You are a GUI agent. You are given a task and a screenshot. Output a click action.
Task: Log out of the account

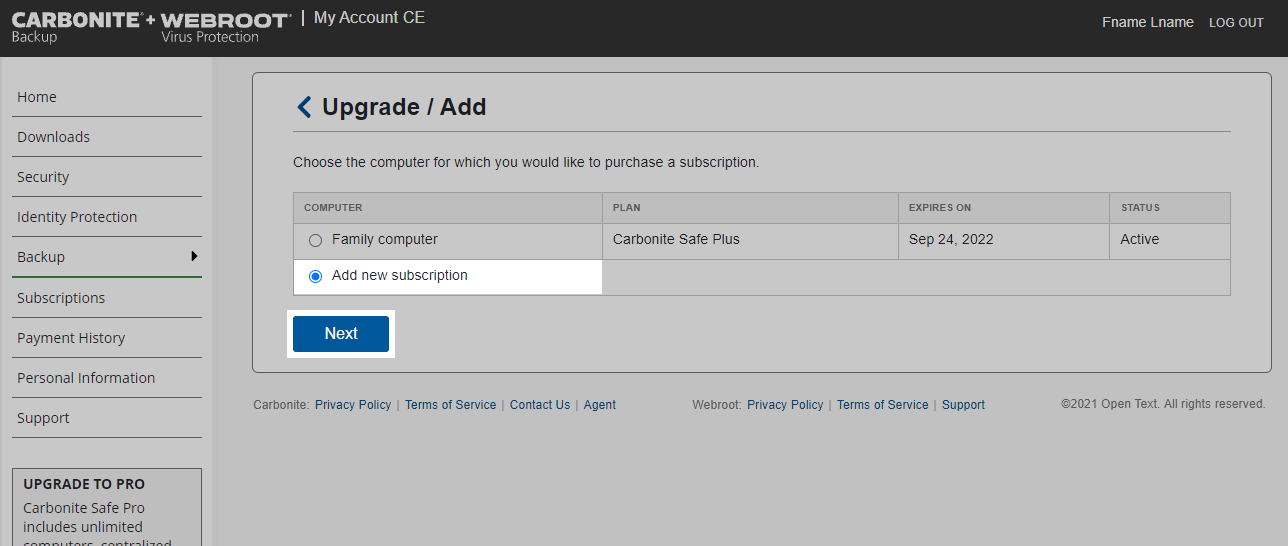point(1236,23)
